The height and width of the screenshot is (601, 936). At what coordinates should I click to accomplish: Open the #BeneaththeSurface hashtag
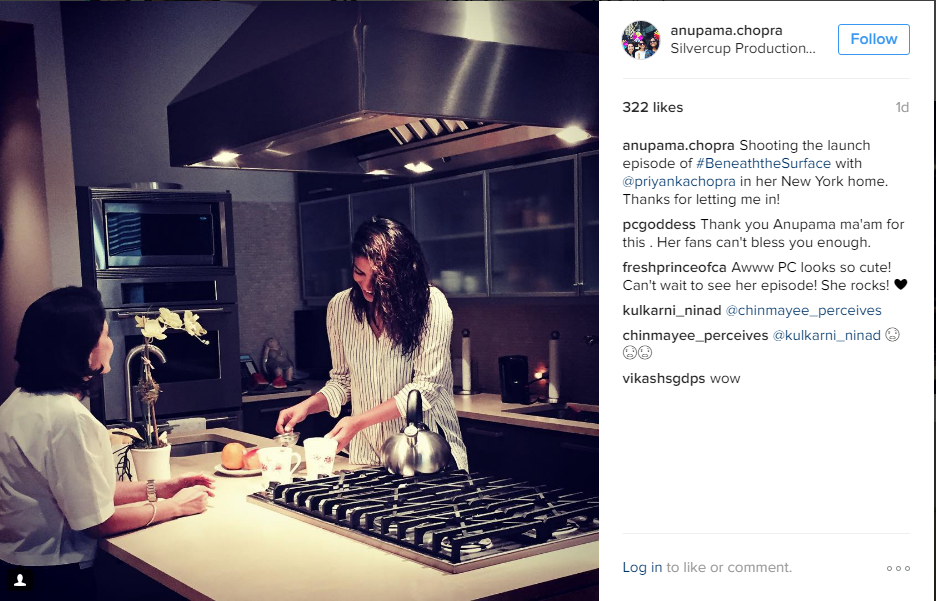[763, 164]
